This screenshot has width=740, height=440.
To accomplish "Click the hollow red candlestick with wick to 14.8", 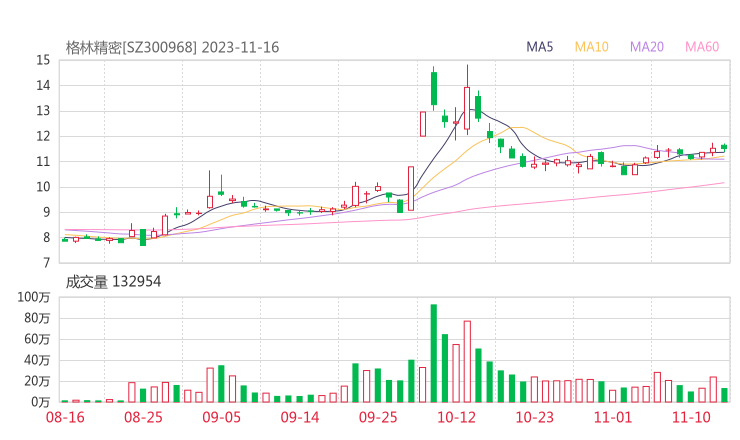I will coord(467,100).
